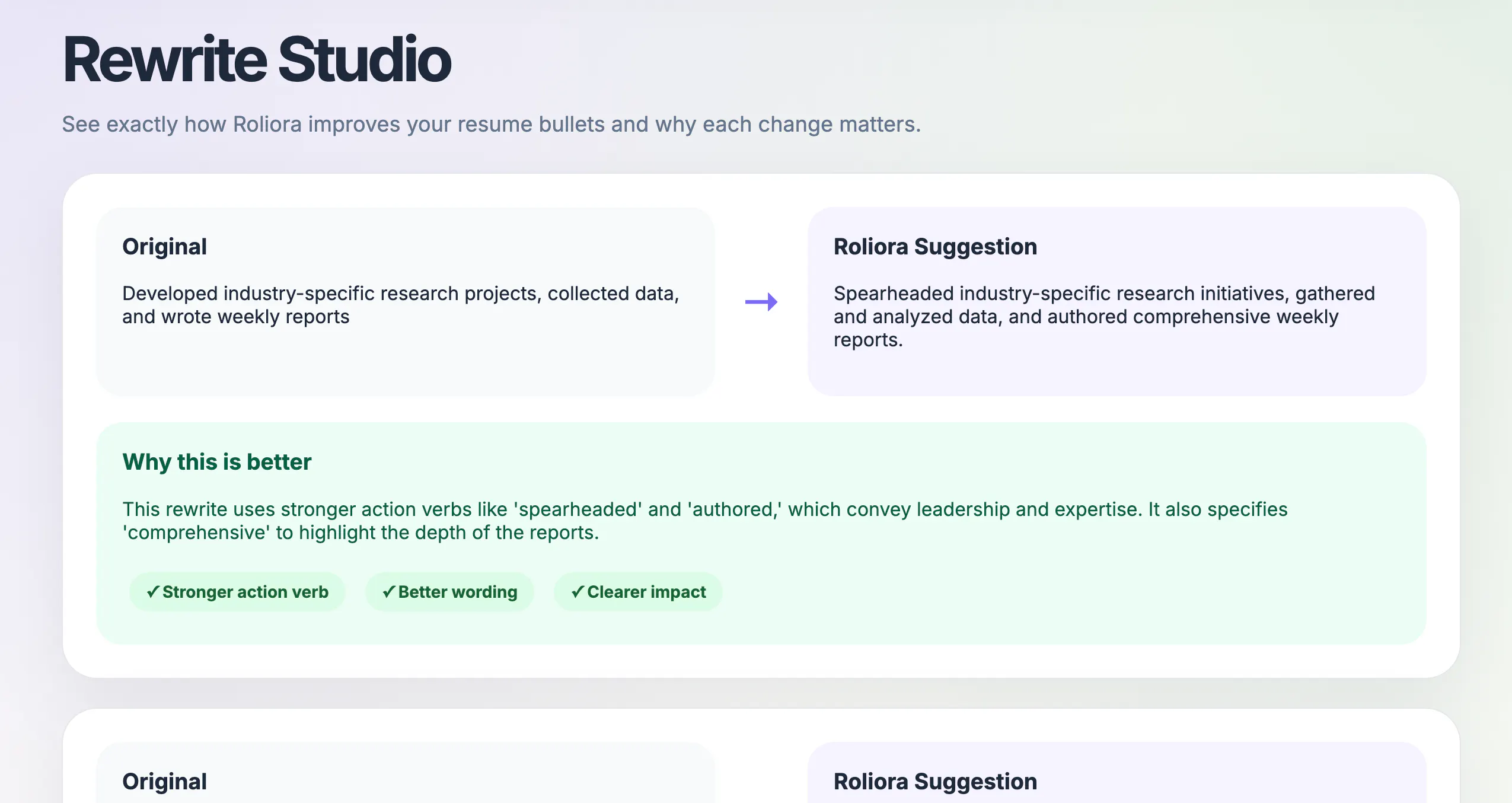The width and height of the screenshot is (1512, 803).
Task: Click the 'Why this is better' heading
Action: pyautogui.click(x=217, y=462)
